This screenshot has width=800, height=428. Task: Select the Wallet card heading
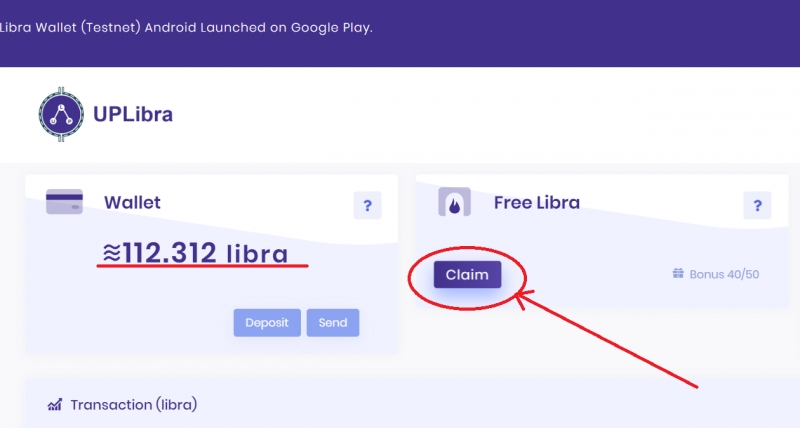[x=132, y=203]
